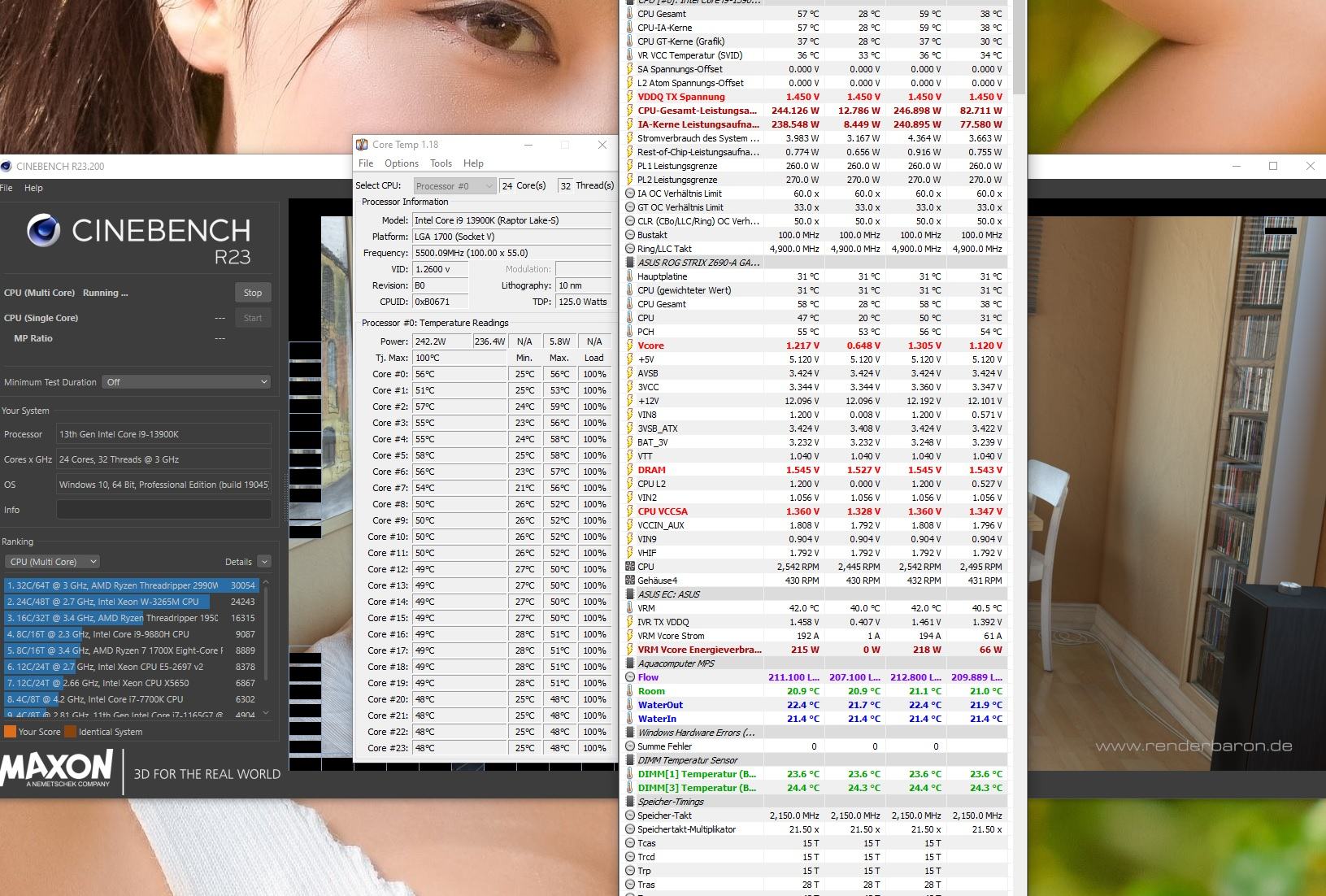This screenshot has height=896, width=1326.
Task: Open Core Temp Tools menu
Action: (441, 163)
